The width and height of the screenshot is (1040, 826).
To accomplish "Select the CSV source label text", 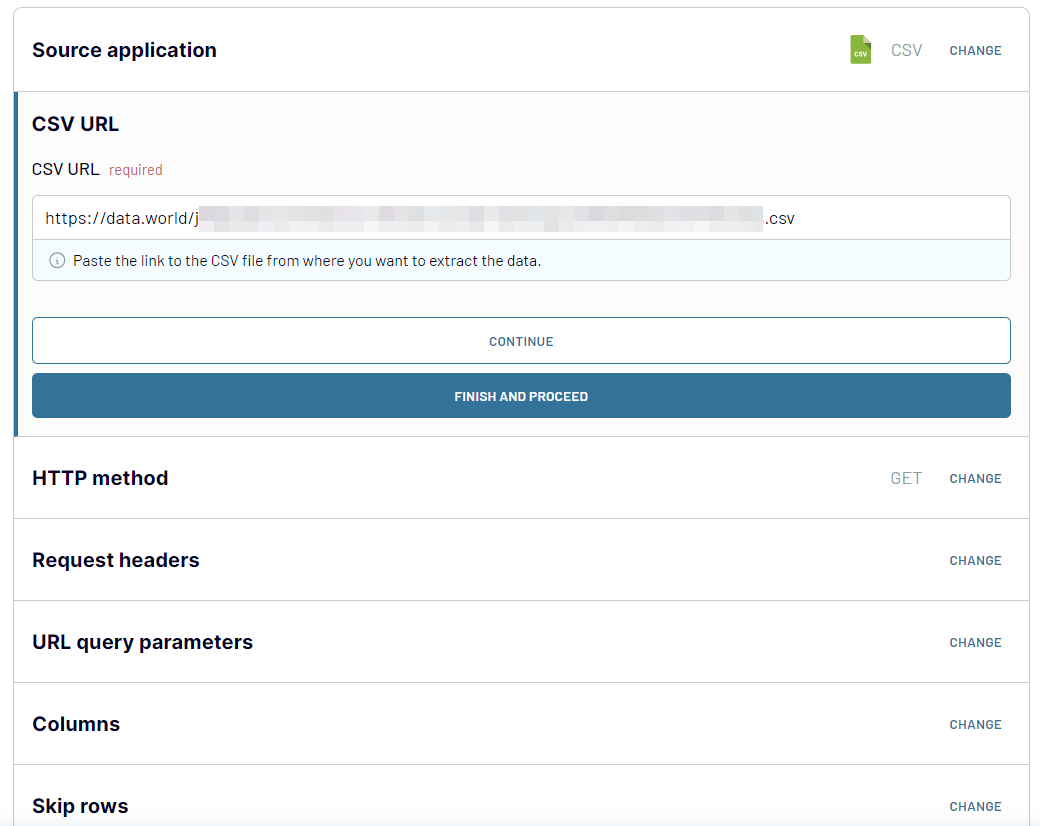I will [906, 50].
